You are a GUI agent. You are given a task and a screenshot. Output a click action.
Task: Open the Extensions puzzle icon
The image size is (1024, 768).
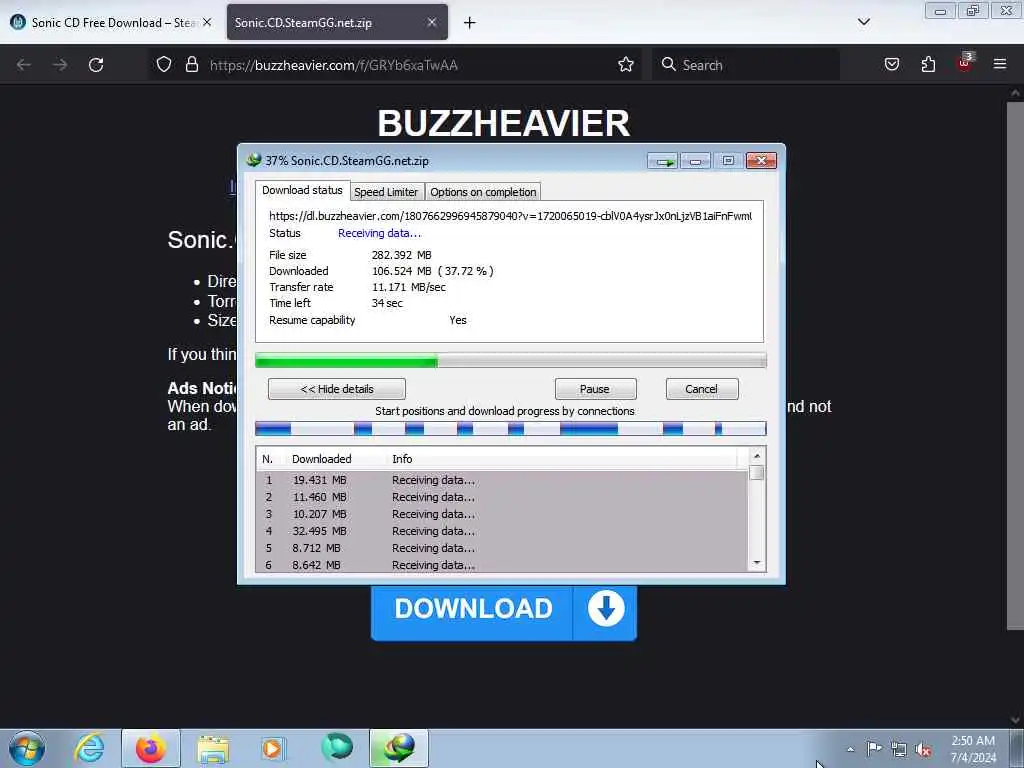[928, 64]
